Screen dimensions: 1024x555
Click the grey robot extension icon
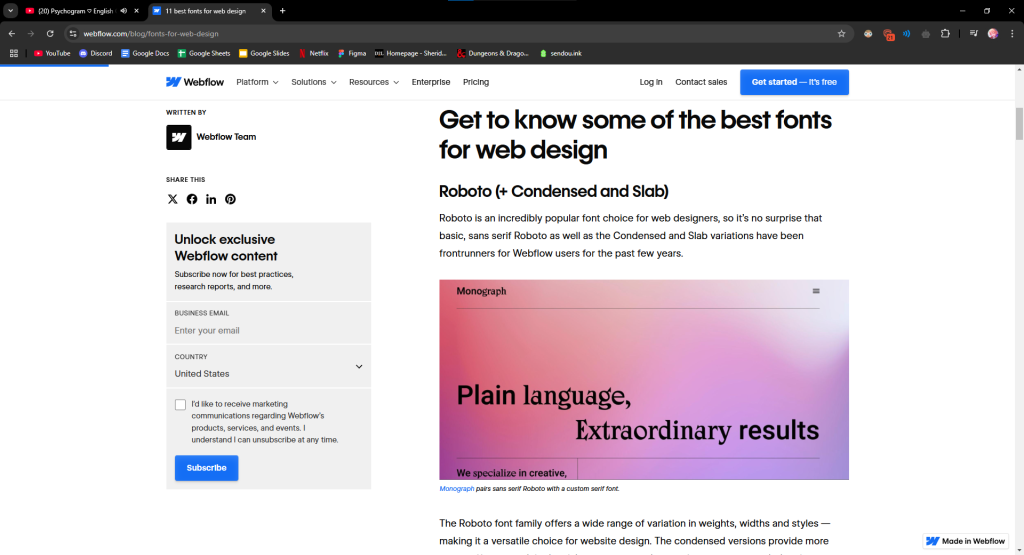click(x=925, y=33)
